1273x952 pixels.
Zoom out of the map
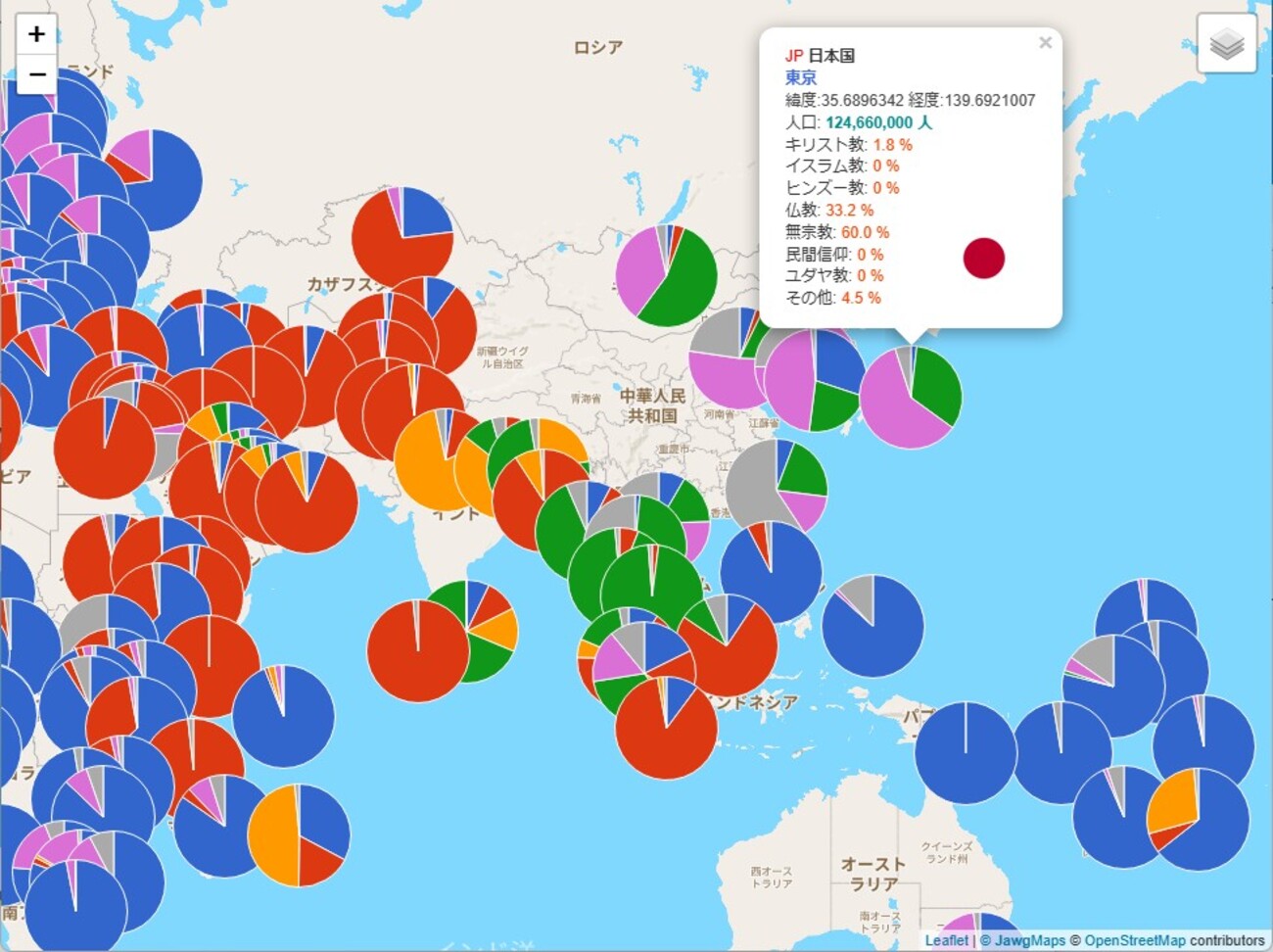36,74
